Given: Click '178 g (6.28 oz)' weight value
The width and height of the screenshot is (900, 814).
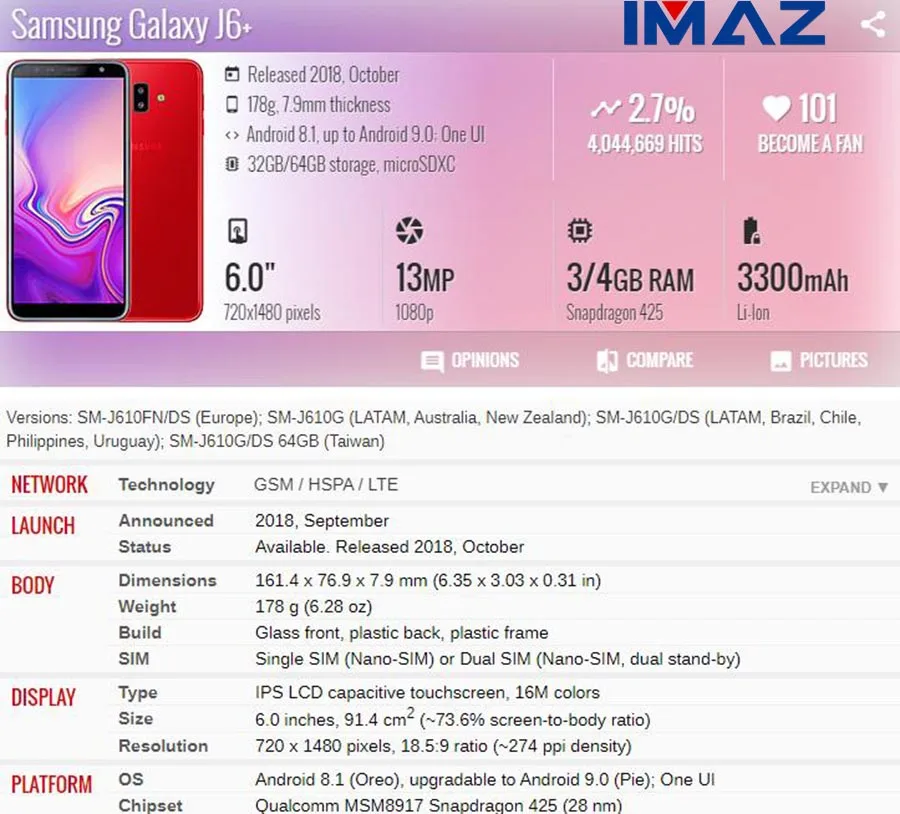Looking at the screenshot, I should coord(314,607).
